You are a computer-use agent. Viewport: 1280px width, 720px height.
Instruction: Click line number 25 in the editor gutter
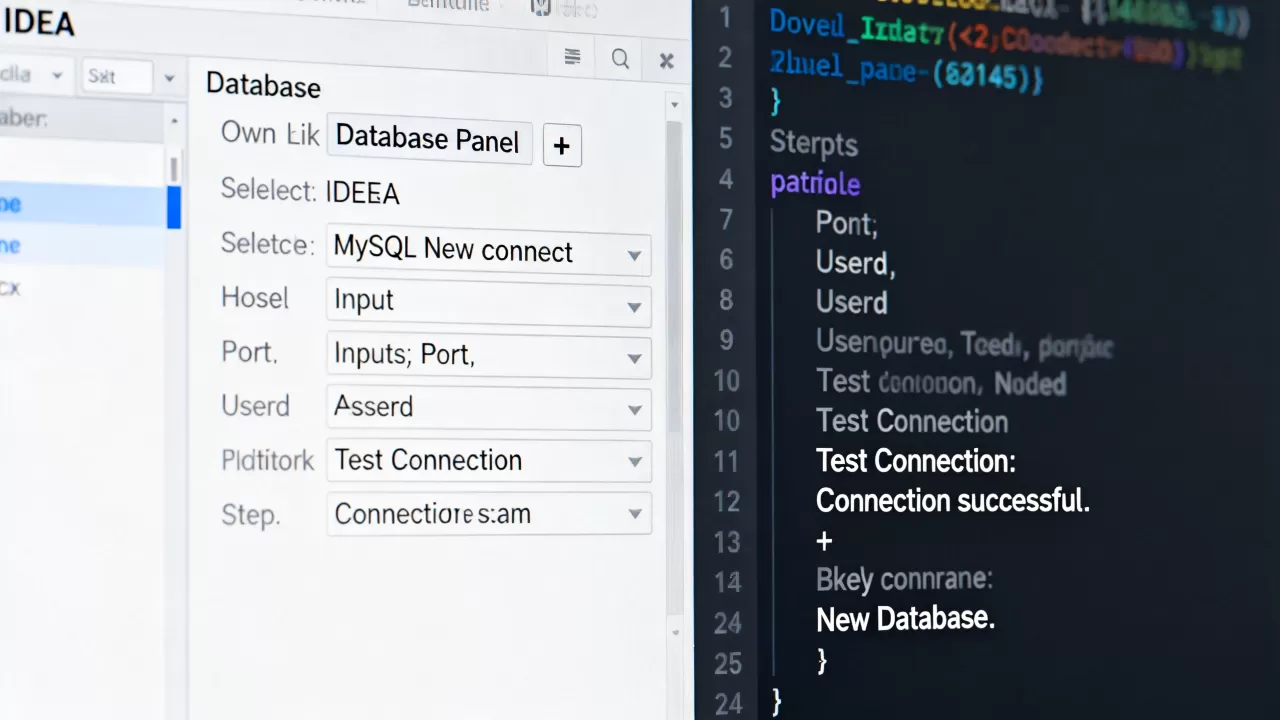pyautogui.click(x=727, y=662)
